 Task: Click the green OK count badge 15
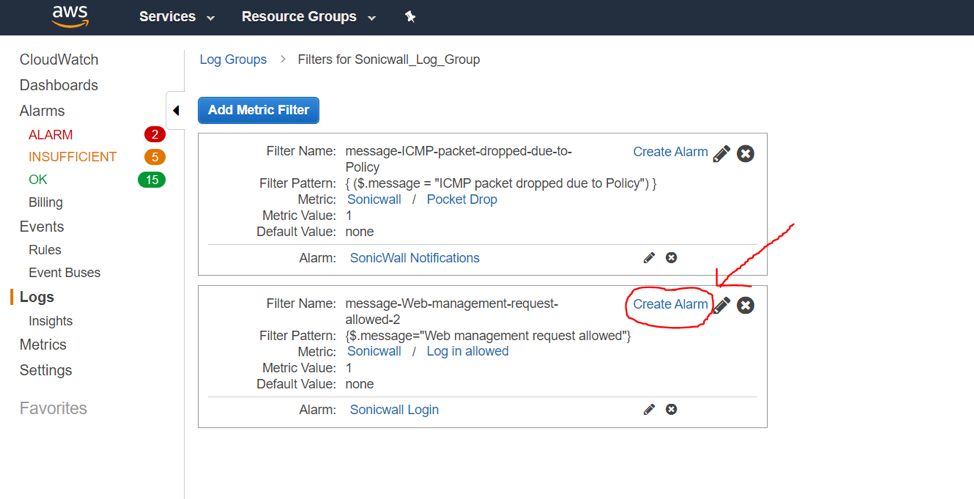[x=152, y=180]
